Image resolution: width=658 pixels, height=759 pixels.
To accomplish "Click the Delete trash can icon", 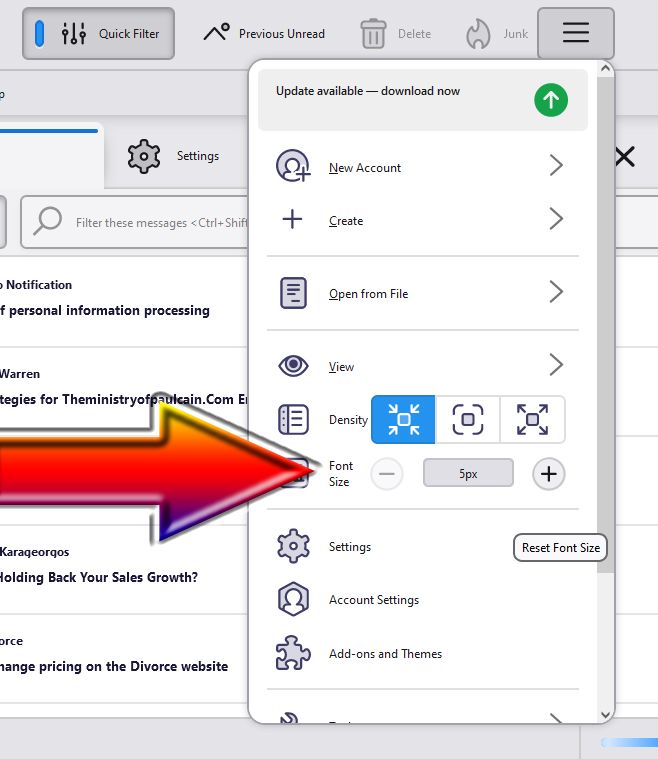I will pyautogui.click(x=373, y=34).
